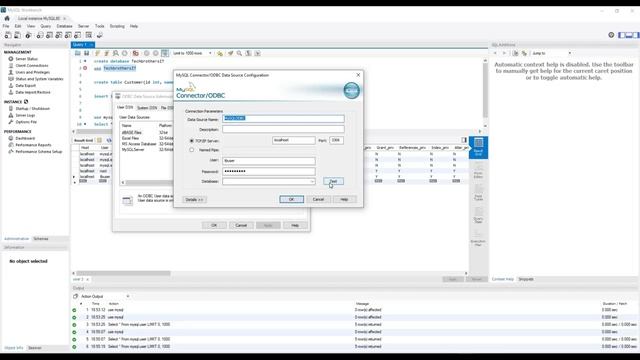Viewport: 640px width, 360px height.
Task: Open Performance Schema Setup
Action: [x=39, y=151]
